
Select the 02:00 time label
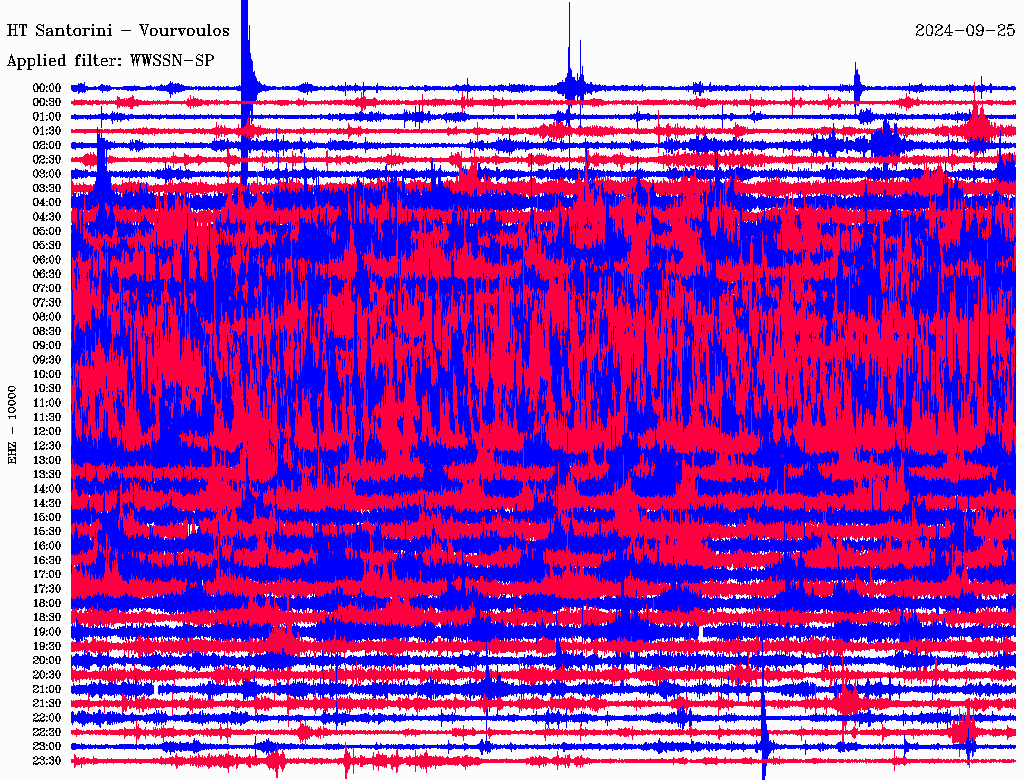tap(47, 145)
